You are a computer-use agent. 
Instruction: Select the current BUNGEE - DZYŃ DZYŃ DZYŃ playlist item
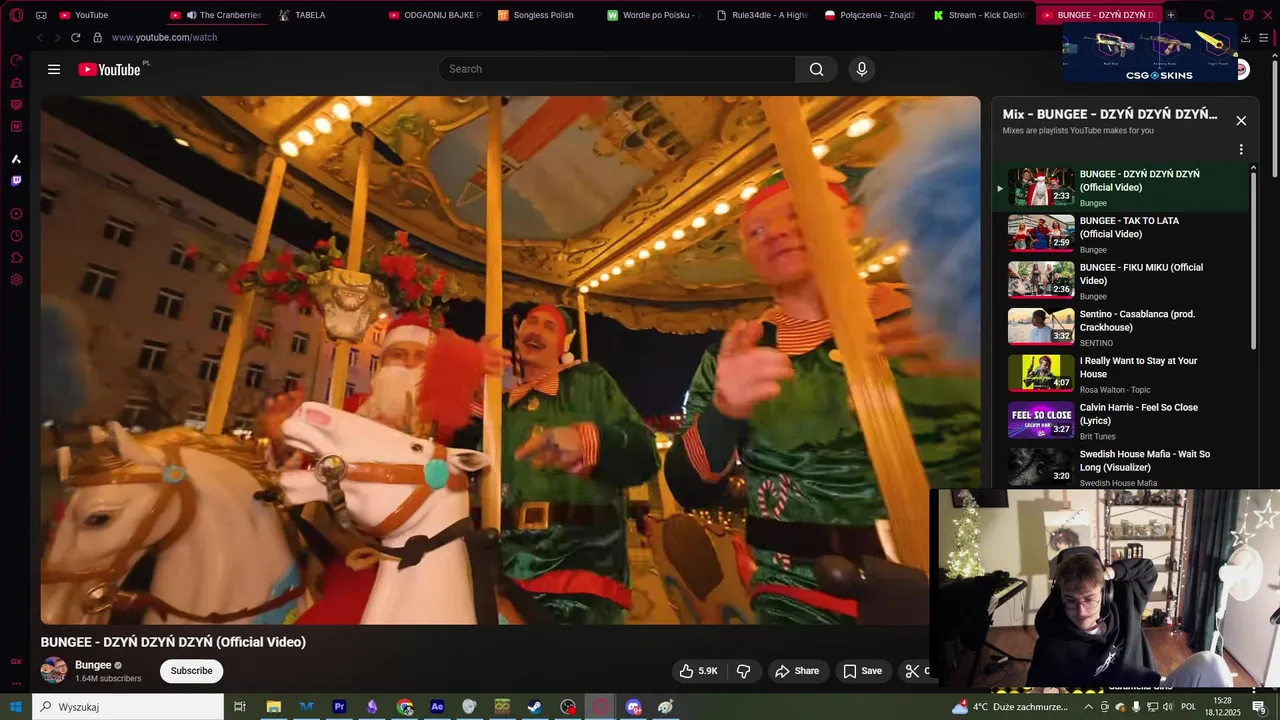[x=1120, y=188]
